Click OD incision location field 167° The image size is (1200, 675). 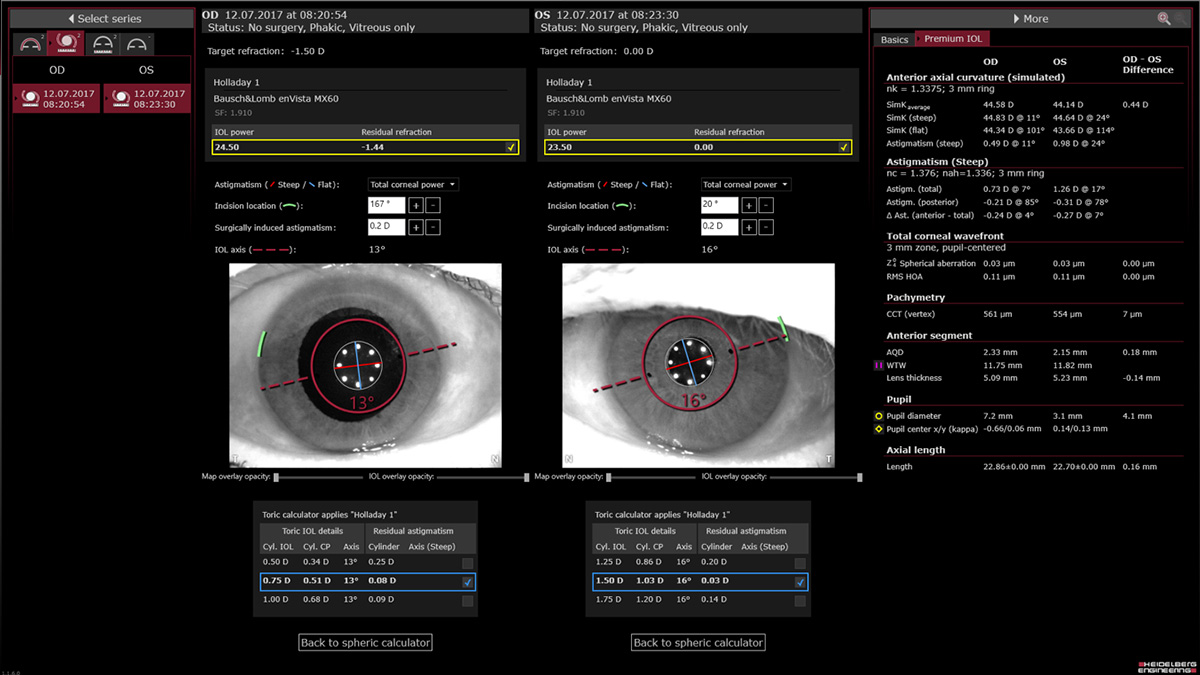pyautogui.click(x=386, y=205)
